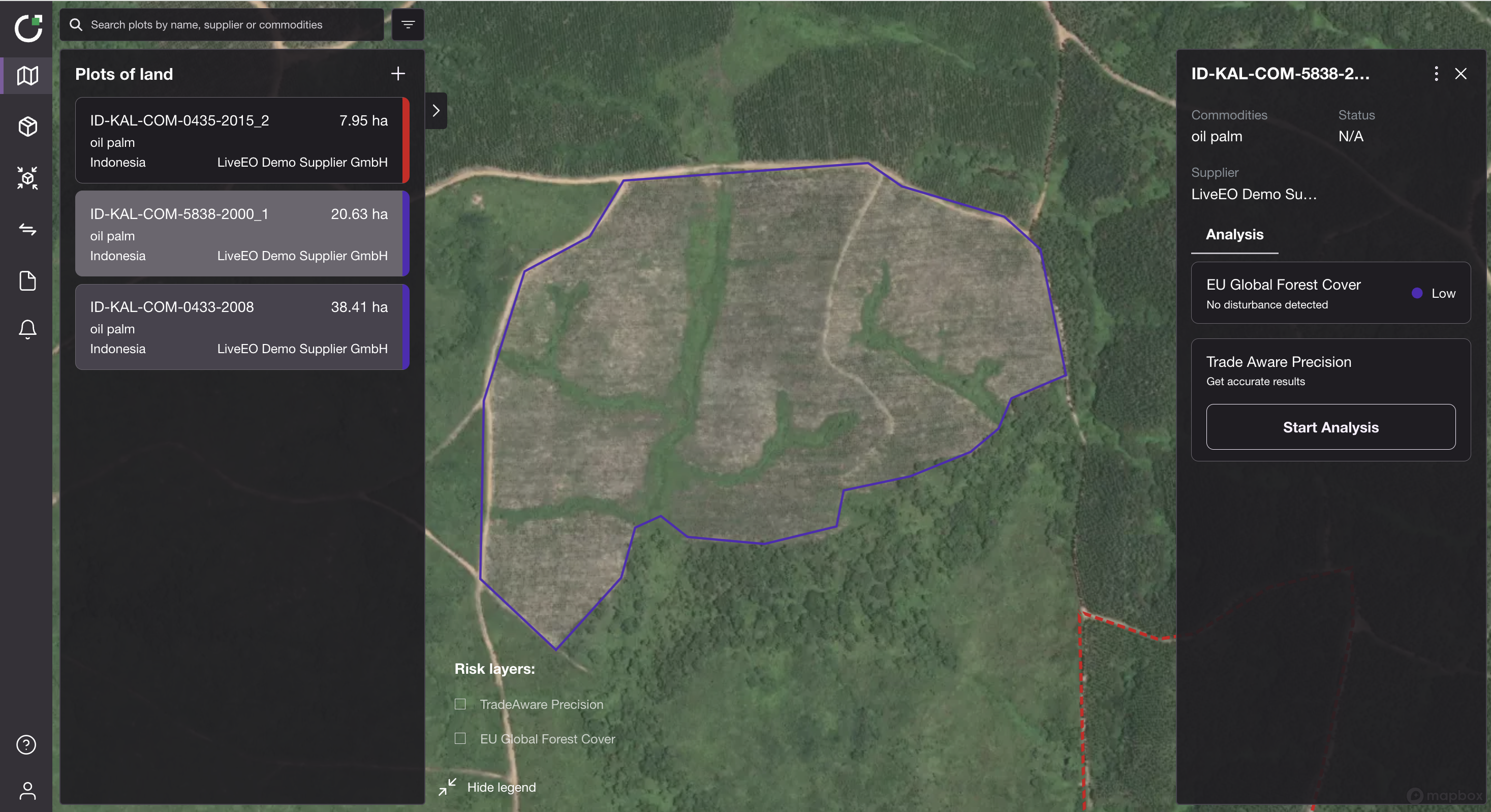Image resolution: width=1491 pixels, height=812 pixels.
Task: Open the cube package icon in sidebar
Action: 27,126
